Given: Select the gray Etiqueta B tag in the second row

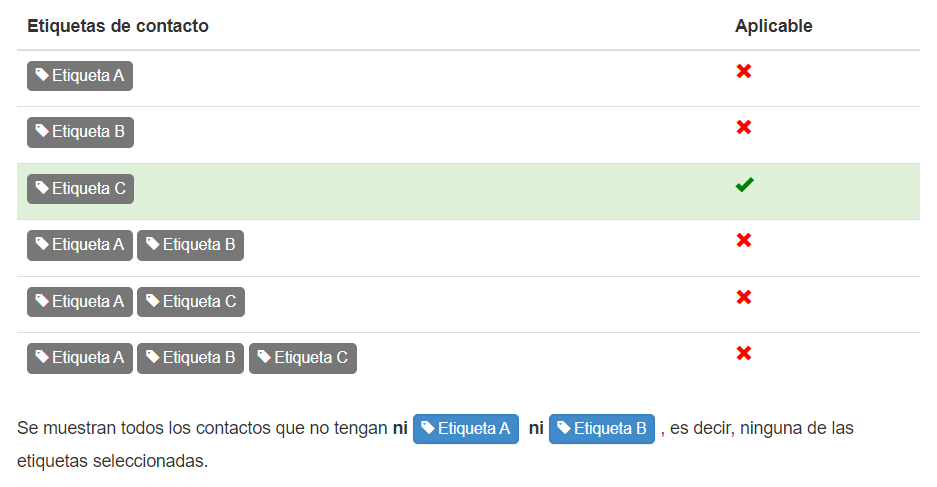Looking at the screenshot, I should [x=80, y=132].
